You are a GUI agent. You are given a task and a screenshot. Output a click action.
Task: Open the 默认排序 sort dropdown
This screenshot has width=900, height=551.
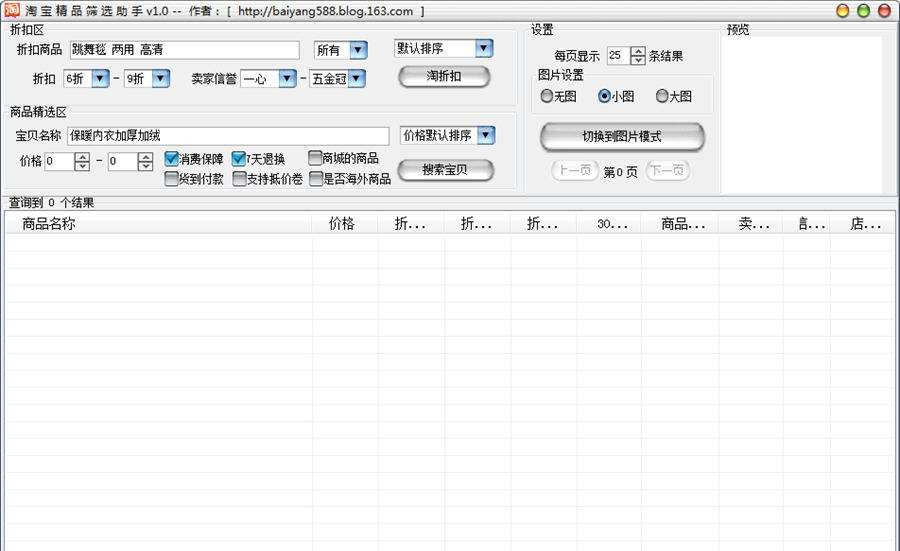[484, 48]
